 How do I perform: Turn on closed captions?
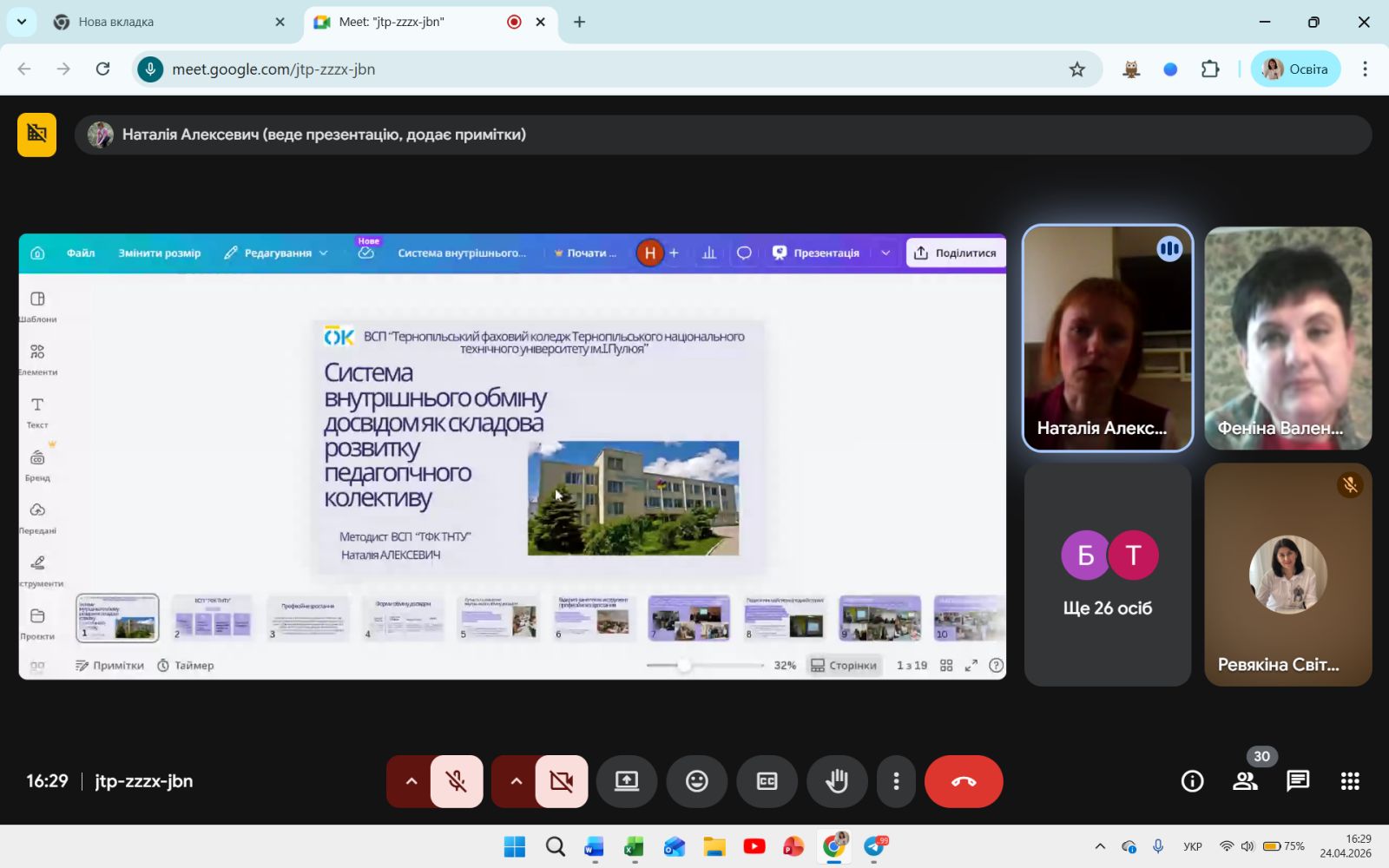click(x=767, y=781)
